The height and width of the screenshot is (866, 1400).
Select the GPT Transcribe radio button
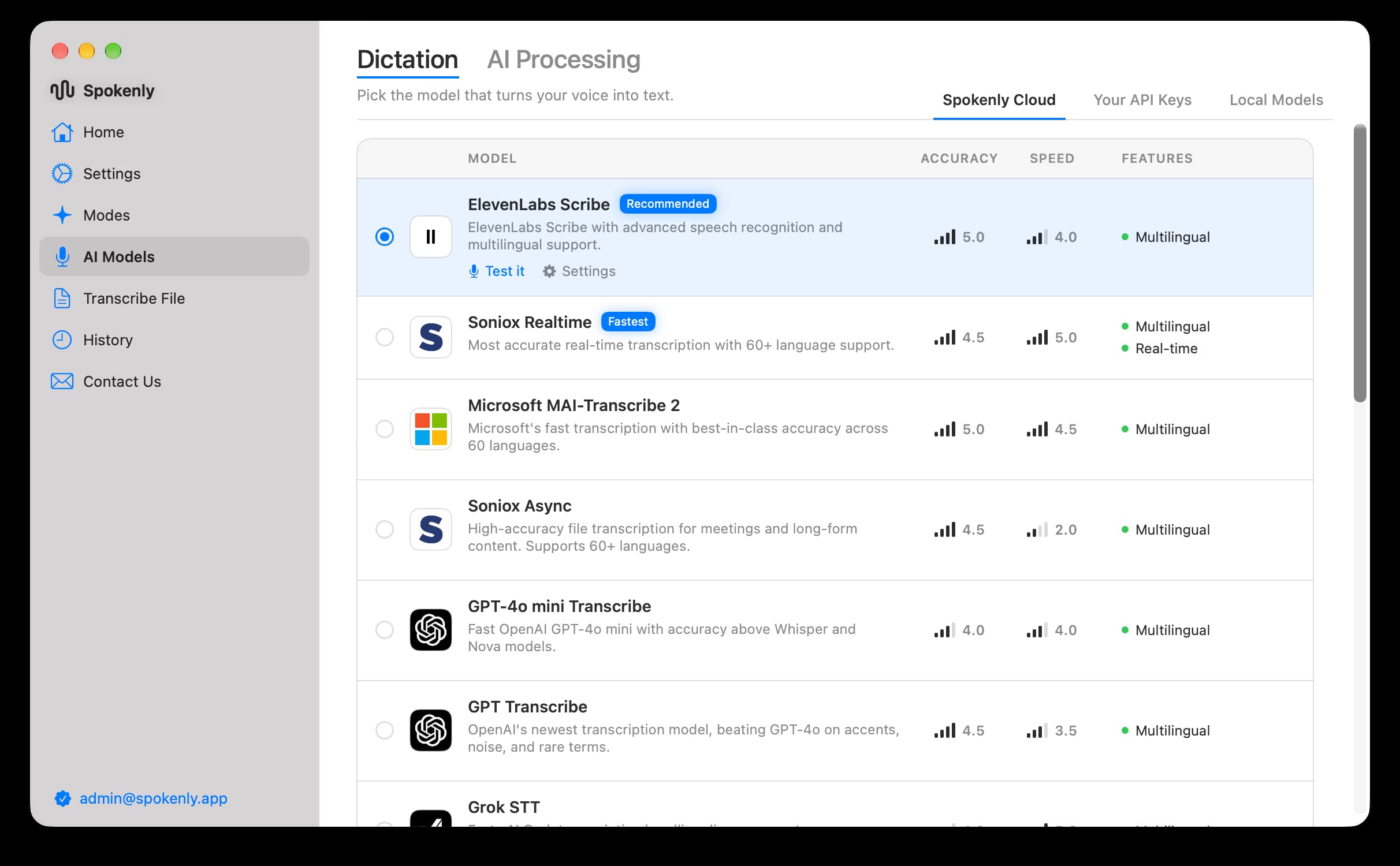click(385, 730)
